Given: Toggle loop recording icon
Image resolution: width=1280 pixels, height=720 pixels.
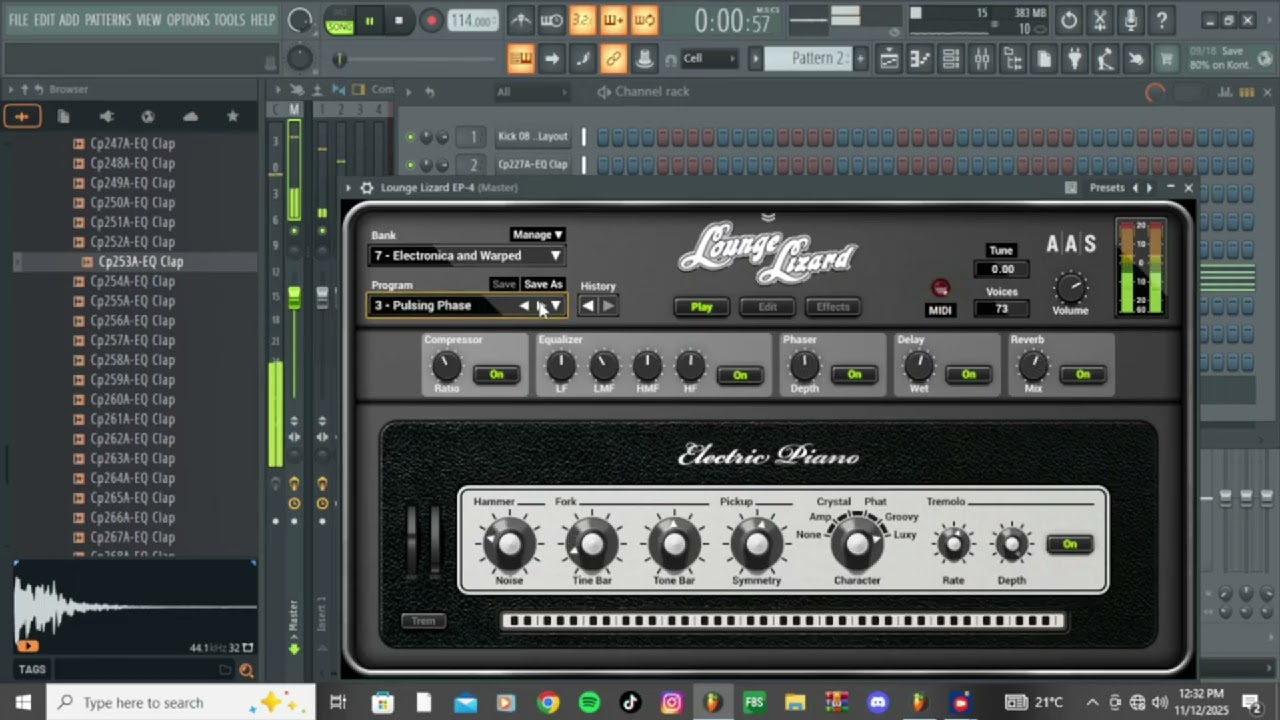Looking at the screenshot, I should (644, 21).
